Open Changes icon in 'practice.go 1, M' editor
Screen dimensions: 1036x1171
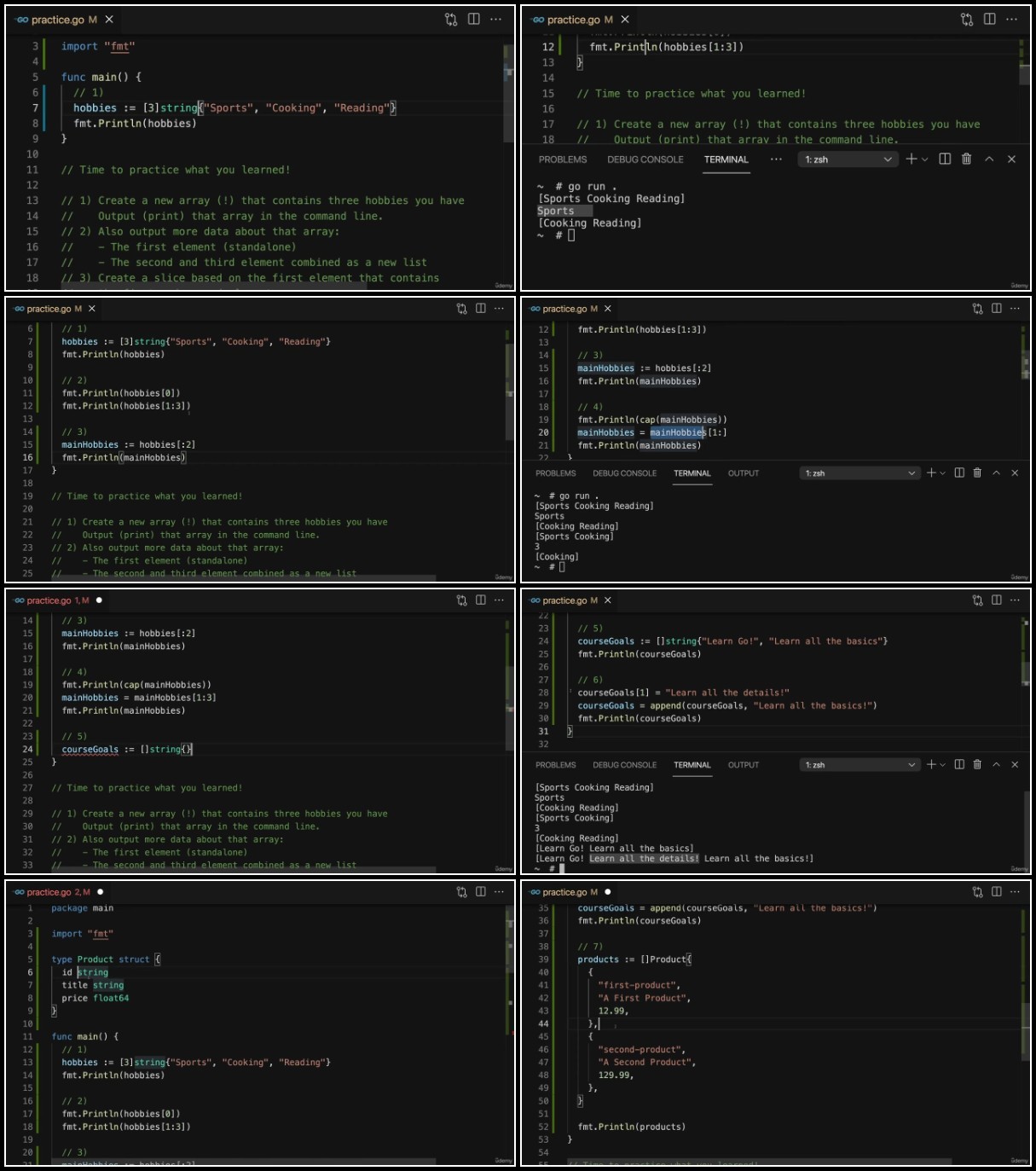click(462, 600)
